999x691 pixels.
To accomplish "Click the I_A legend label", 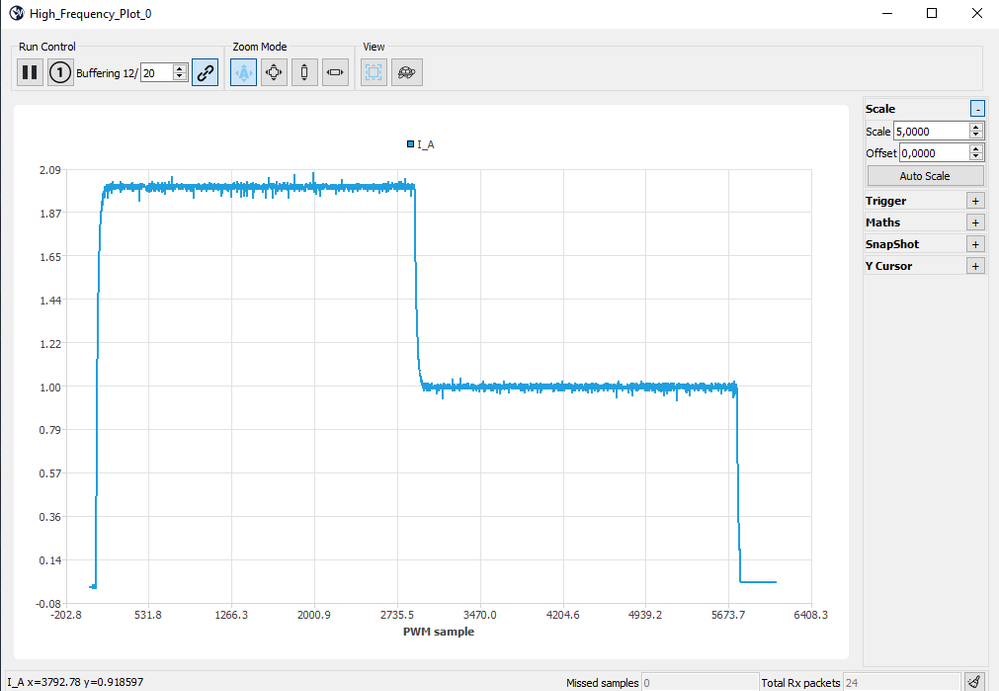I will (x=426, y=145).
